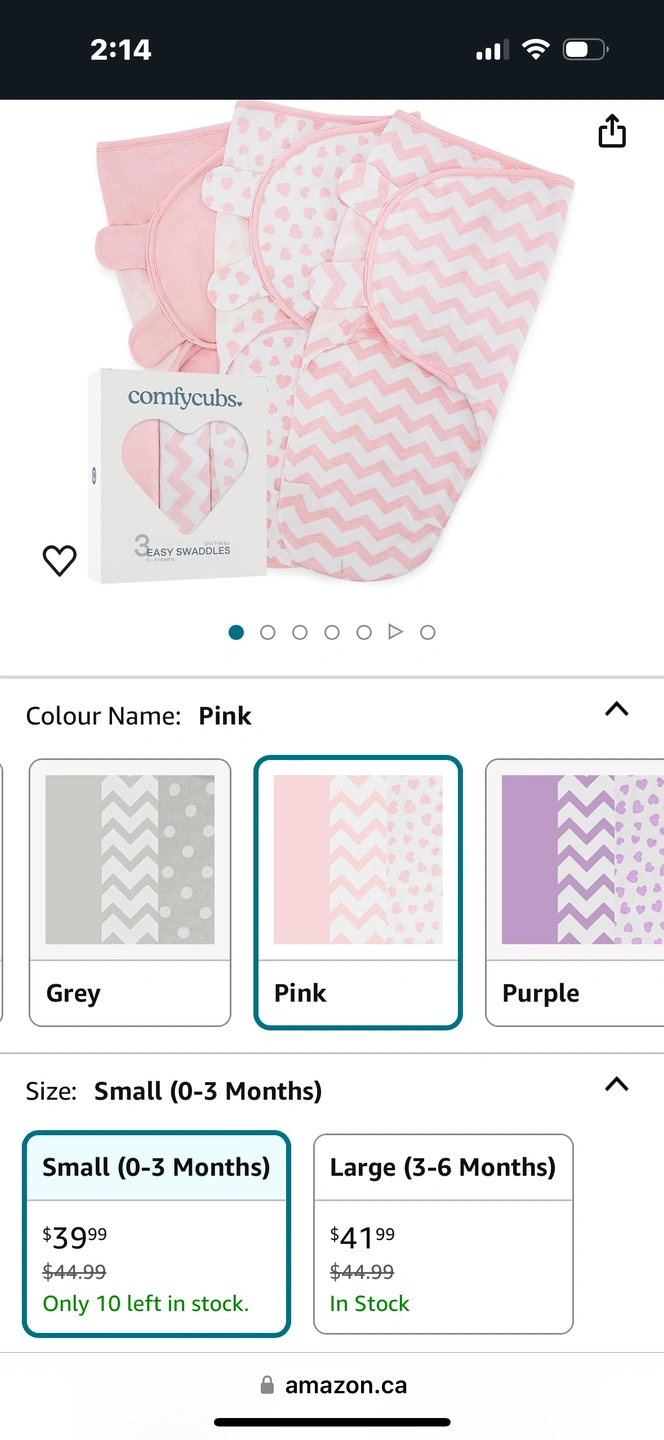
Task: Choose the Grey colour swatch
Action: (x=130, y=892)
